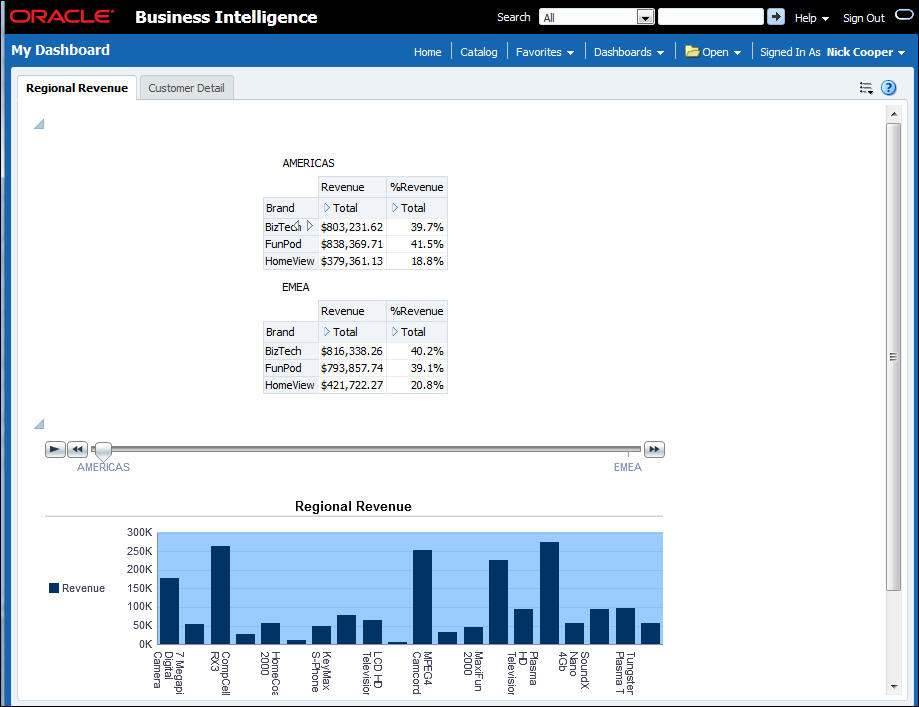Open the Help dropdown menu
Viewport: 919px width, 707px height.
[x=811, y=18]
